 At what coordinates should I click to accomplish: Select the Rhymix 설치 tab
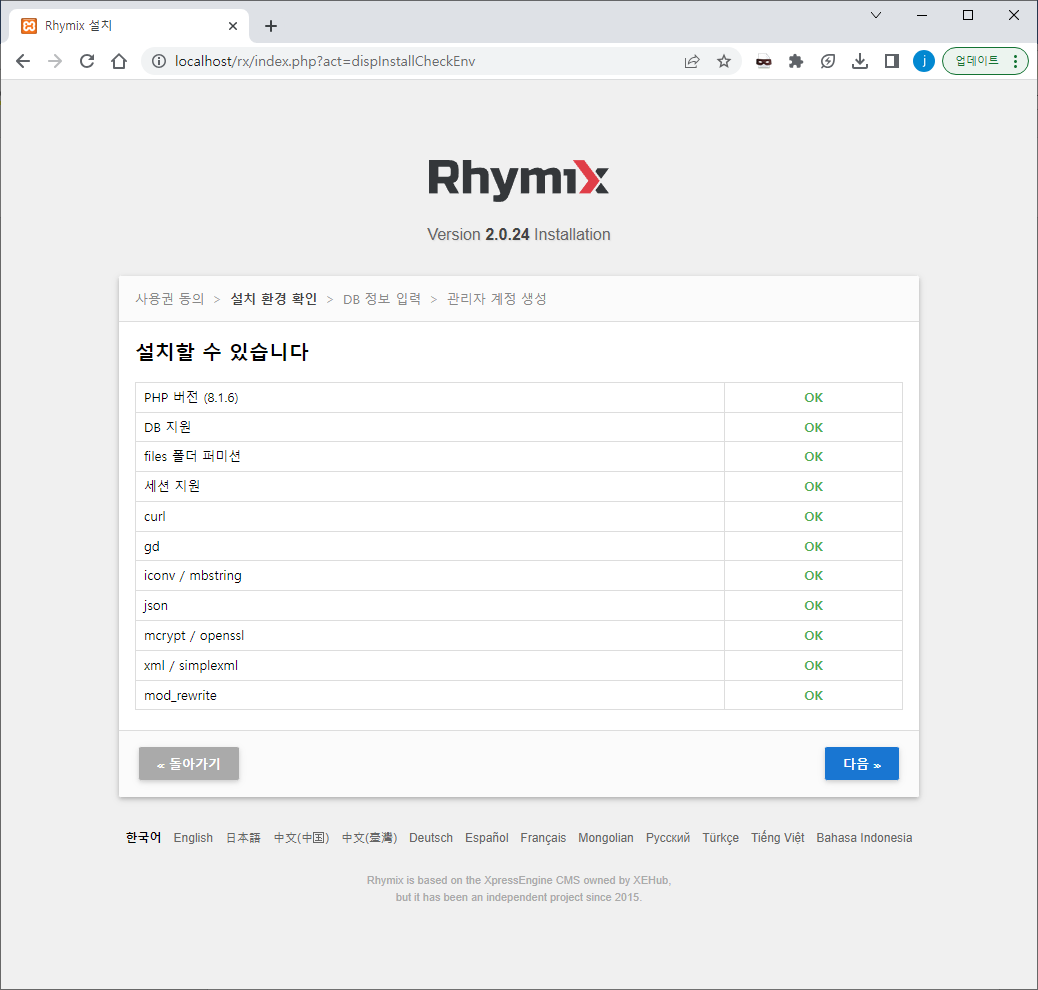click(x=129, y=26)
